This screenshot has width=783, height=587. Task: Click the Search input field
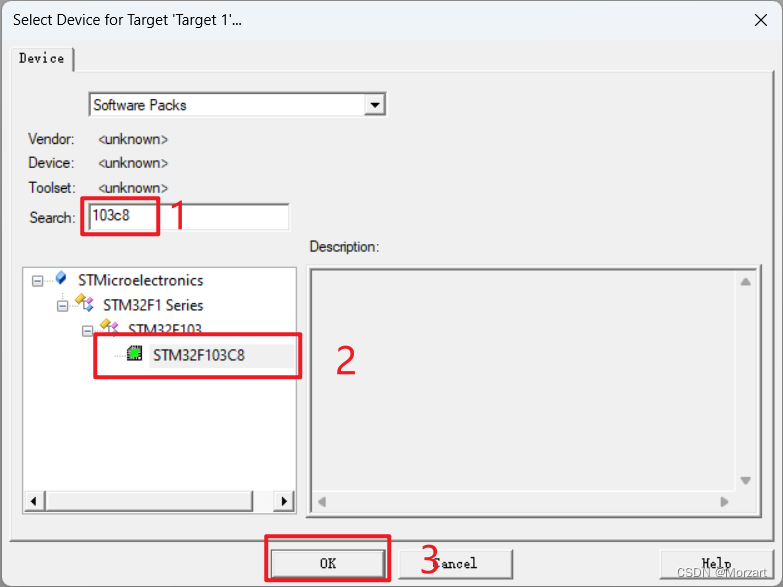pyautogui.click(x=189, y=217)
